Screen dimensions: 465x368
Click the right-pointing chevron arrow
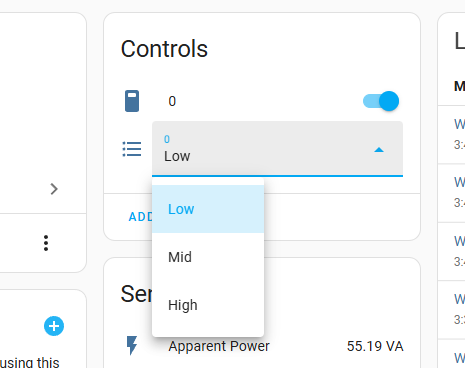point(54,189)
